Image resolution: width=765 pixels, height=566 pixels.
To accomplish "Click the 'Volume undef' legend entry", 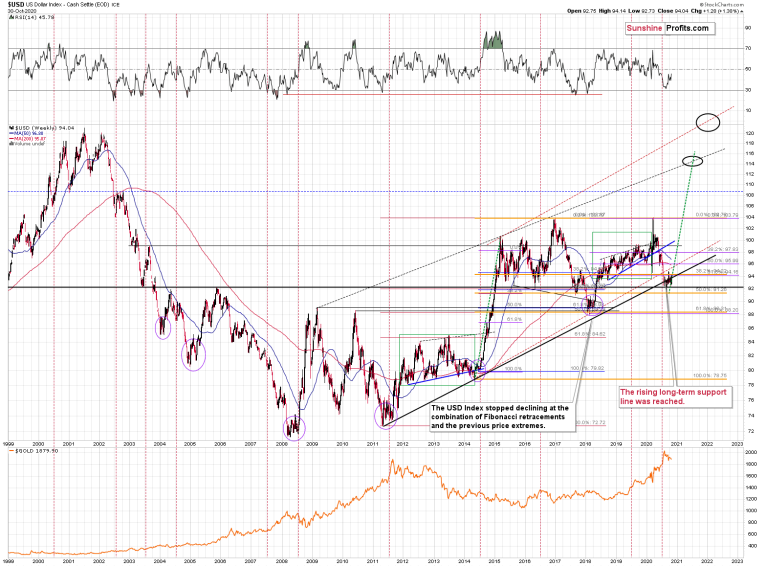I will pos(28,143).
